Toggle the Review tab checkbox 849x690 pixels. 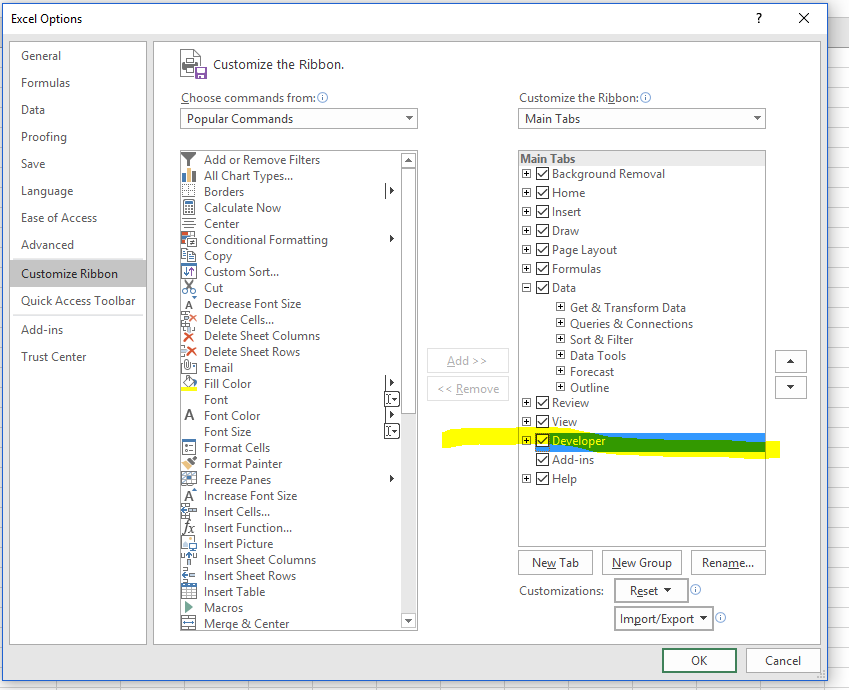543,402
